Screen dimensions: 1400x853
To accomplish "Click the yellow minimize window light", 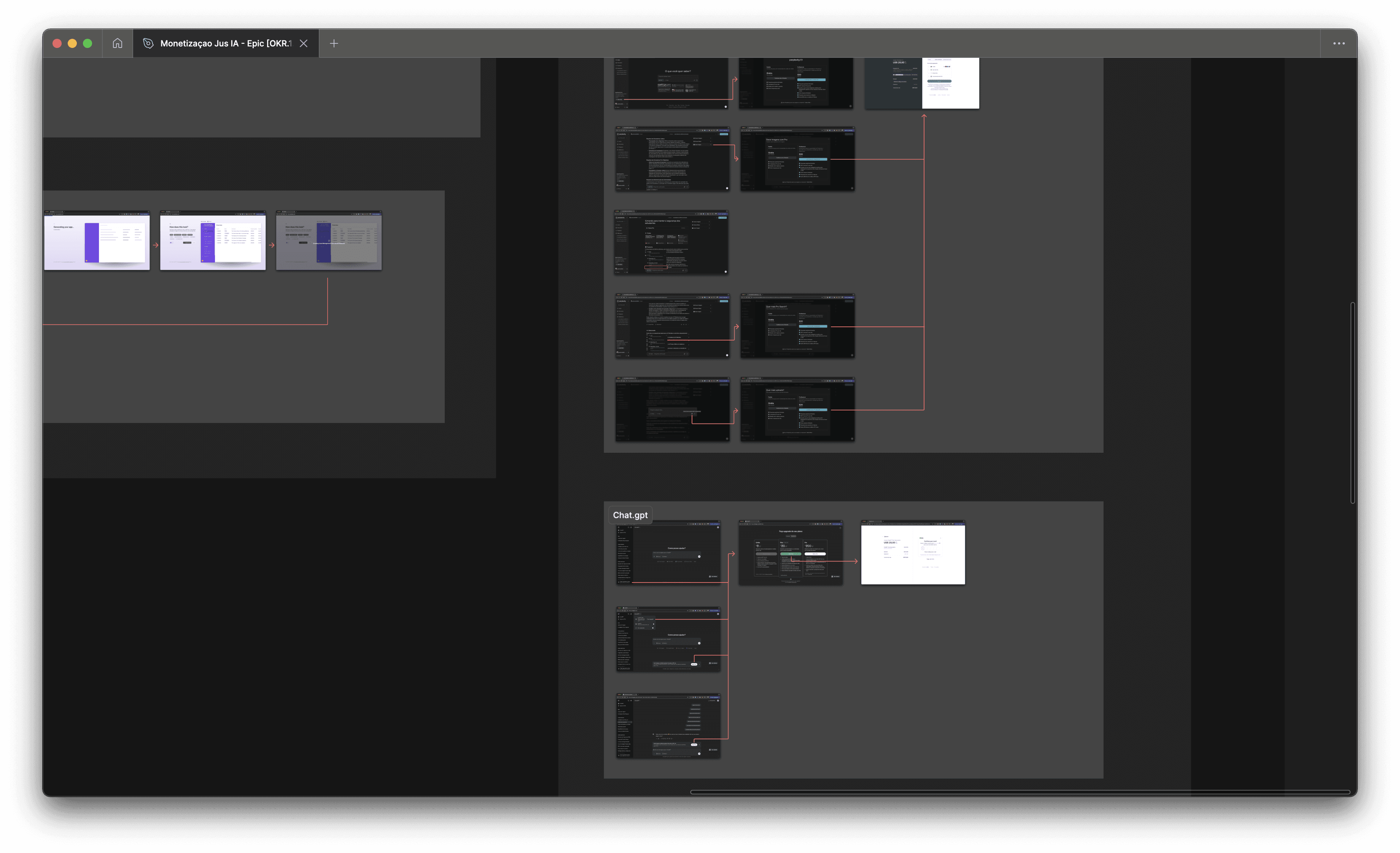I will 72,43.
